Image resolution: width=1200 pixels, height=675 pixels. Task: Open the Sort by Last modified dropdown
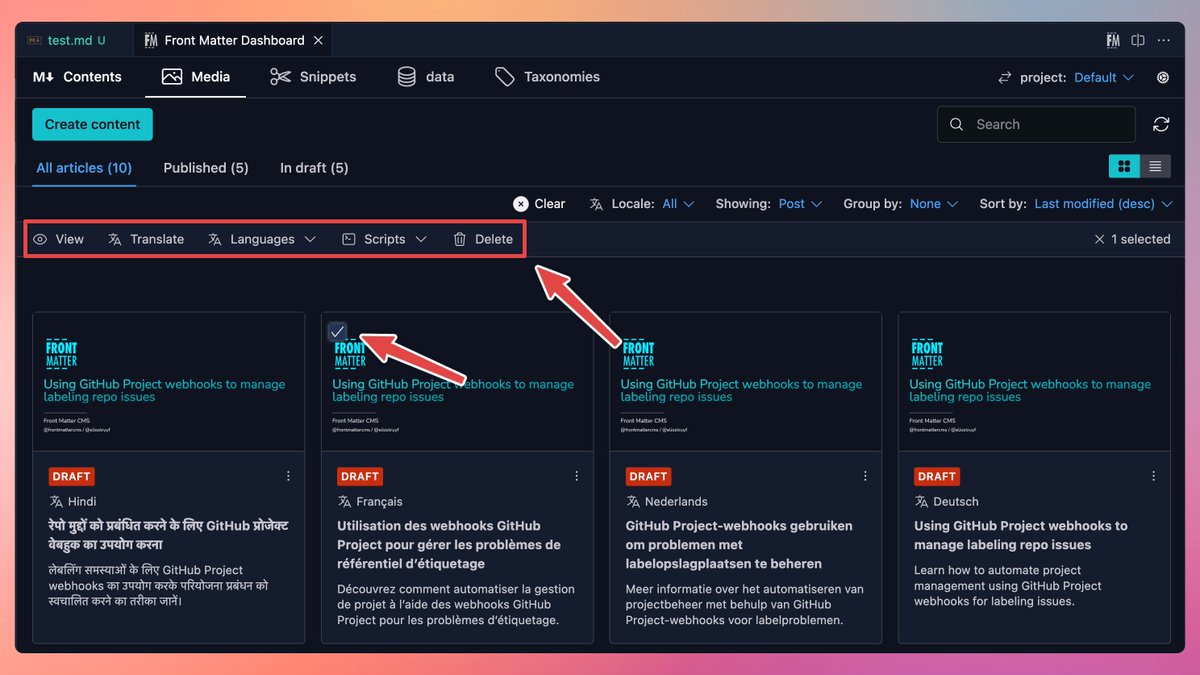point(1103,203)
